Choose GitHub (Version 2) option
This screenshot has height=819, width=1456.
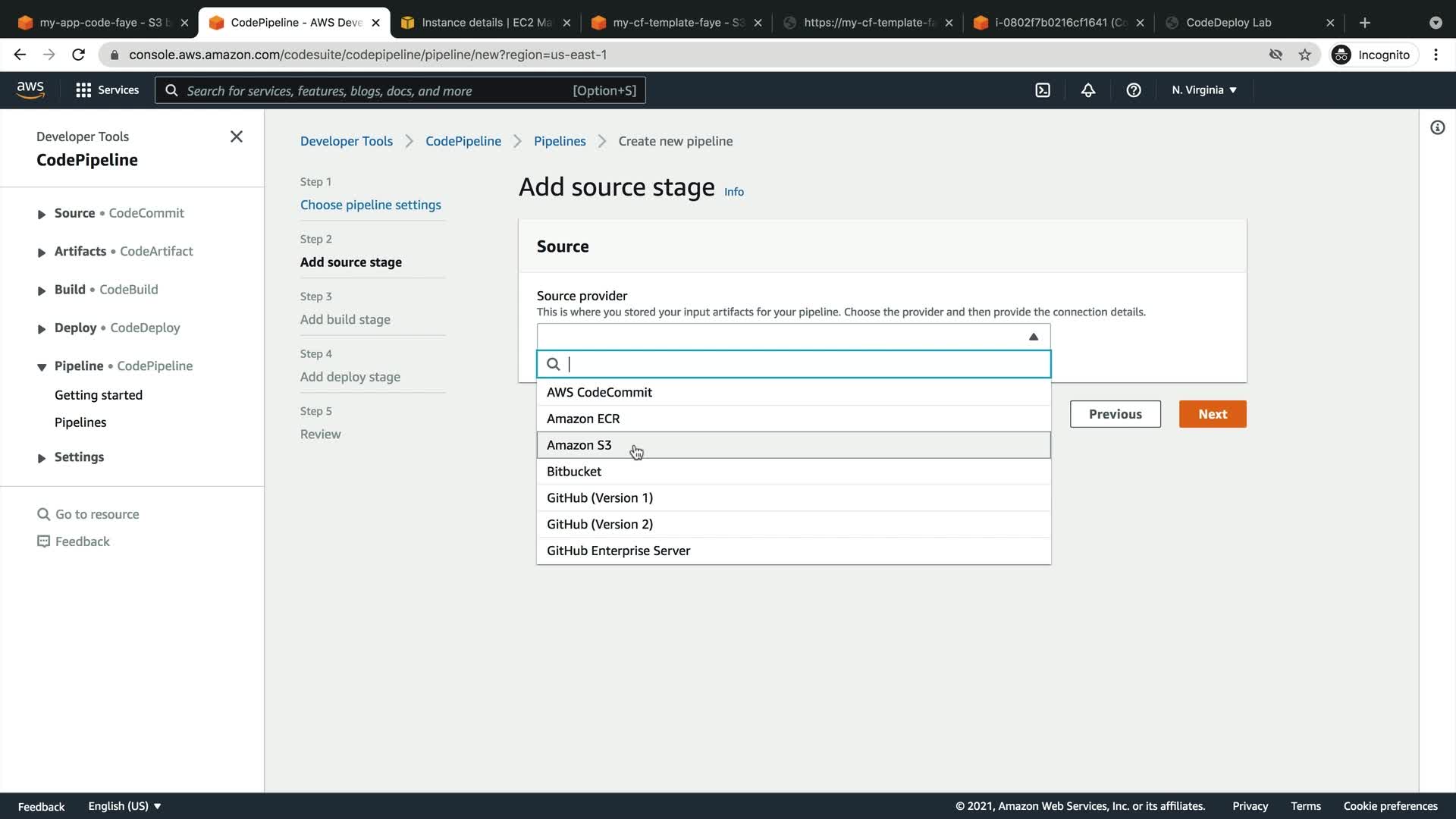point(599,524)
